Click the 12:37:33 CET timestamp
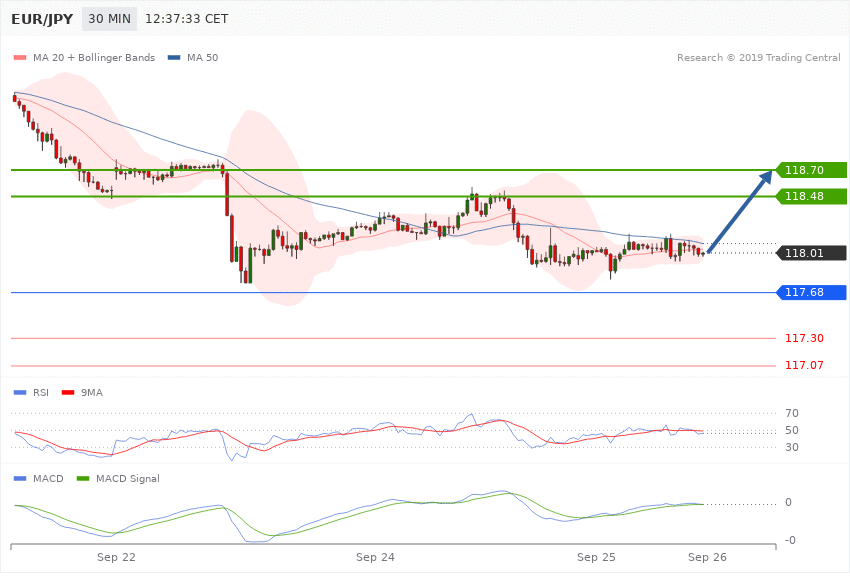 [186, 19]
